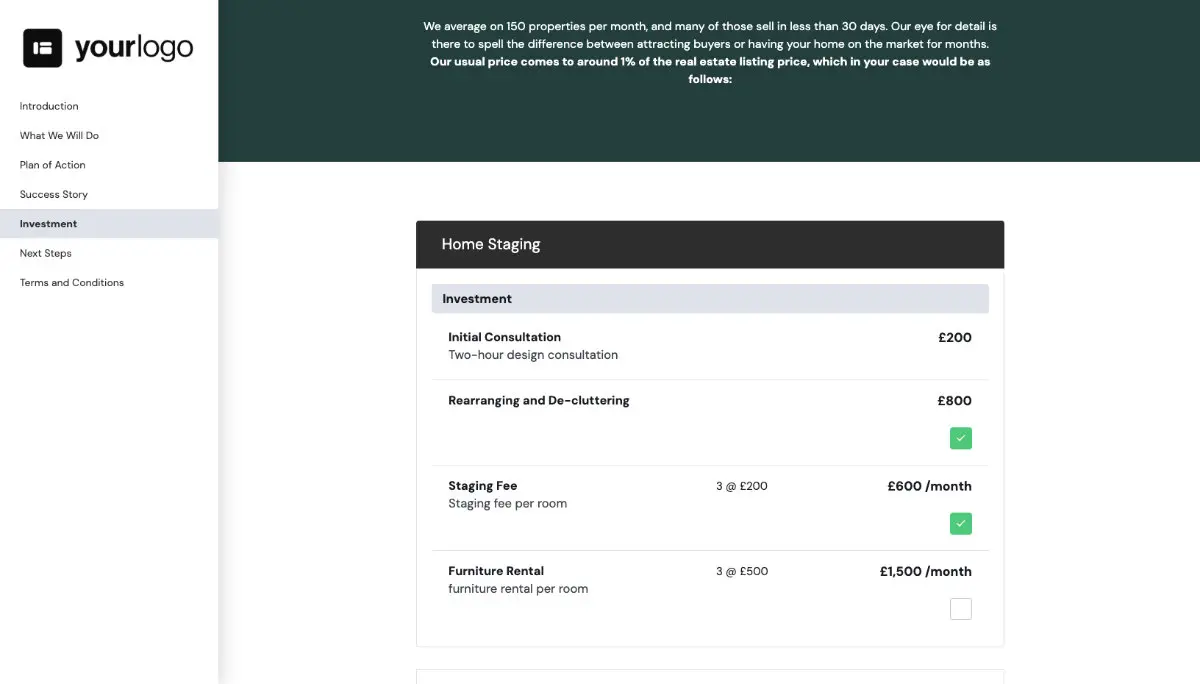This screenshot has height=684, width=1200.
Task: Select the £1,500 /month price text
Action: (x=925, y=571)
